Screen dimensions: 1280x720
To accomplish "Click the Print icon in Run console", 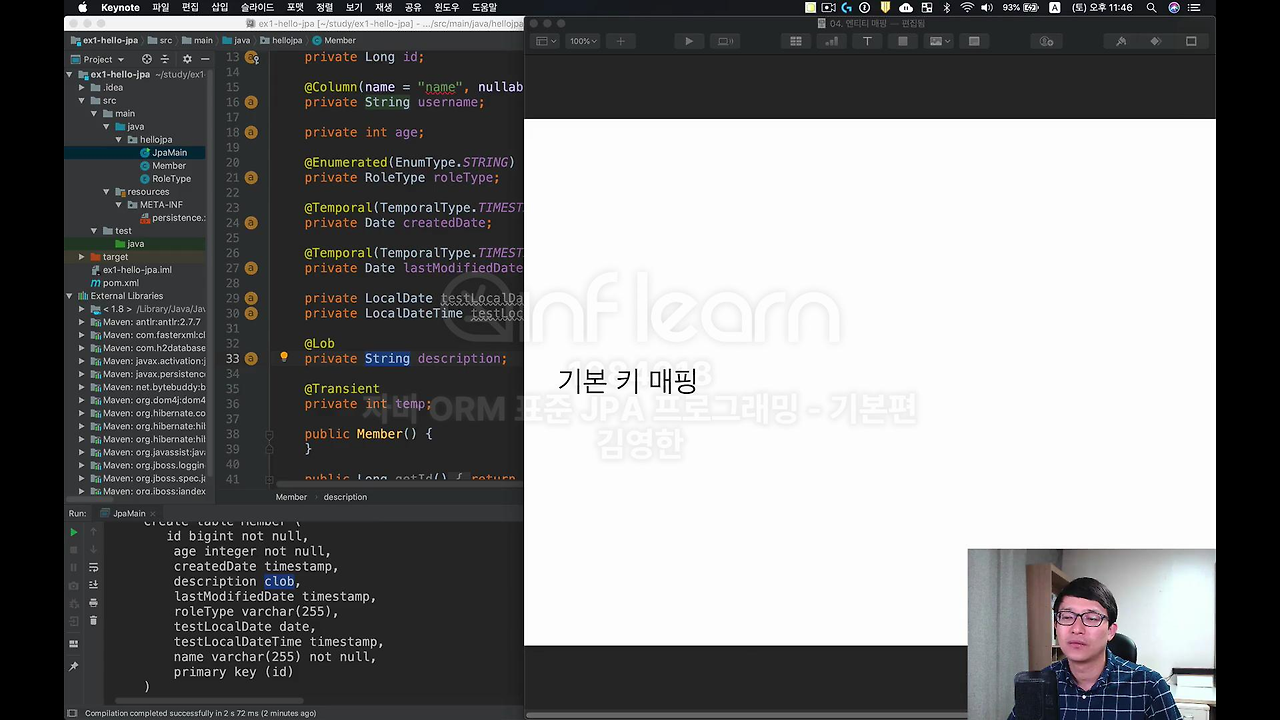I will coord(94,603).
